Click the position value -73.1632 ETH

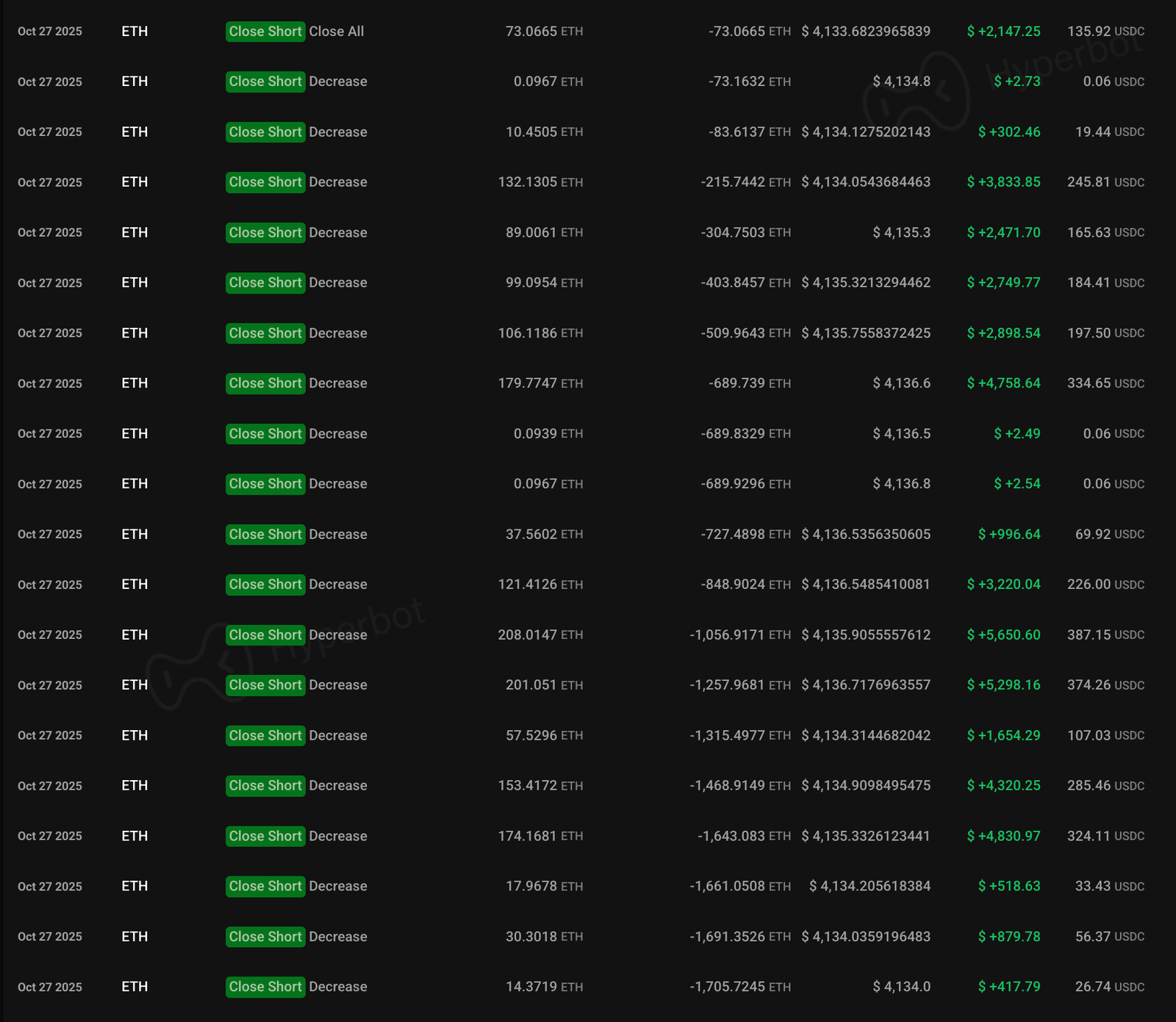(x=750, y=82)
